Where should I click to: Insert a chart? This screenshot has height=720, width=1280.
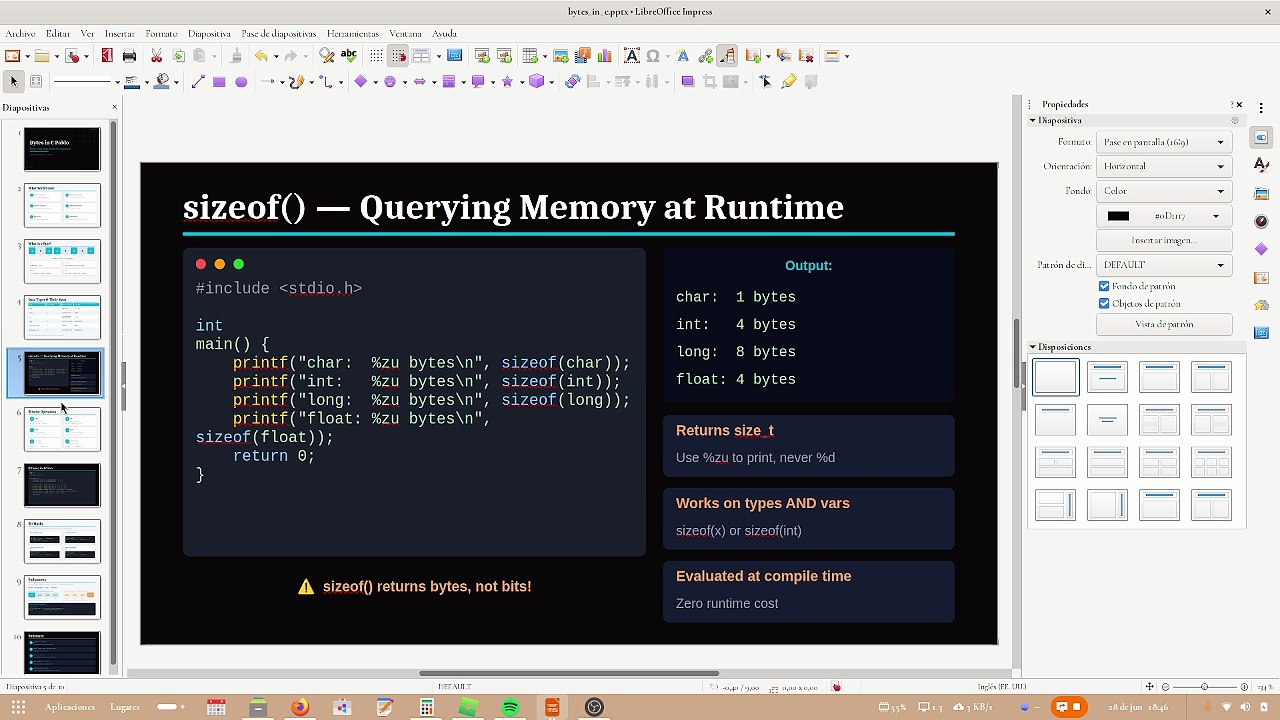pos(604,56)
